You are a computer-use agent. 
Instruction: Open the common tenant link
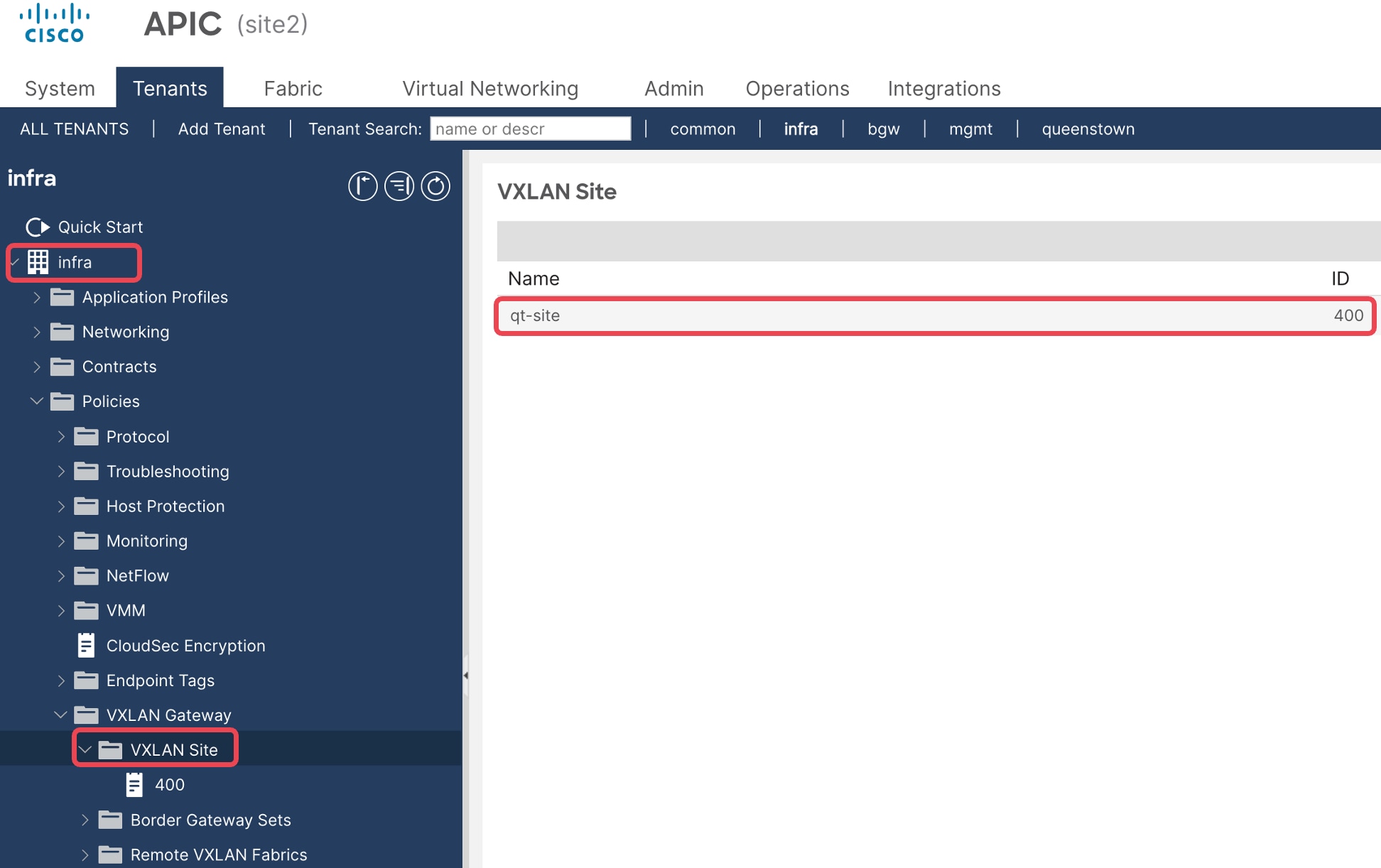click(703, 129)
